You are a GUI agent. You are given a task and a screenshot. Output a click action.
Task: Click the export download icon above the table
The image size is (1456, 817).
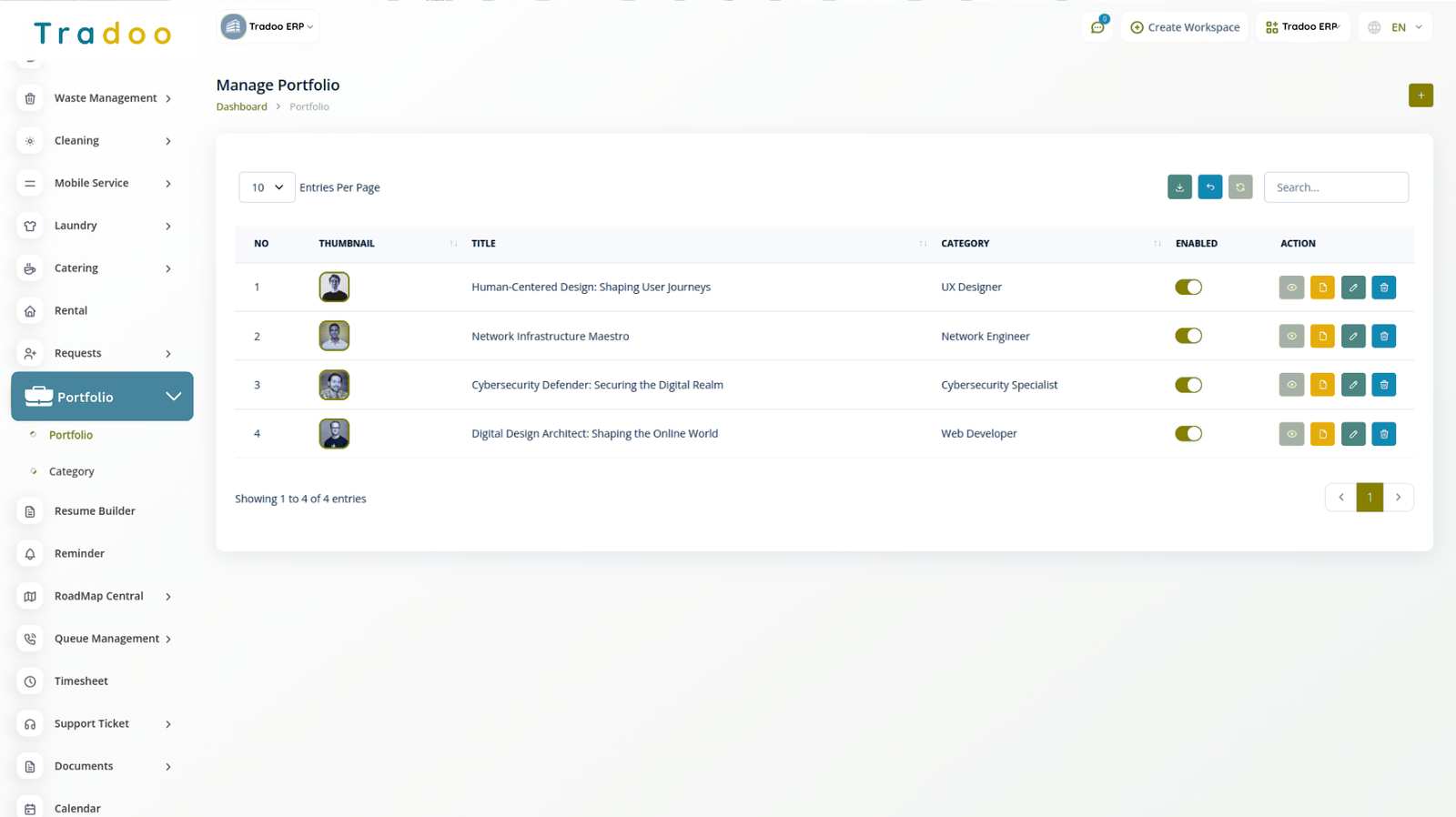(x=1179, y=187)
